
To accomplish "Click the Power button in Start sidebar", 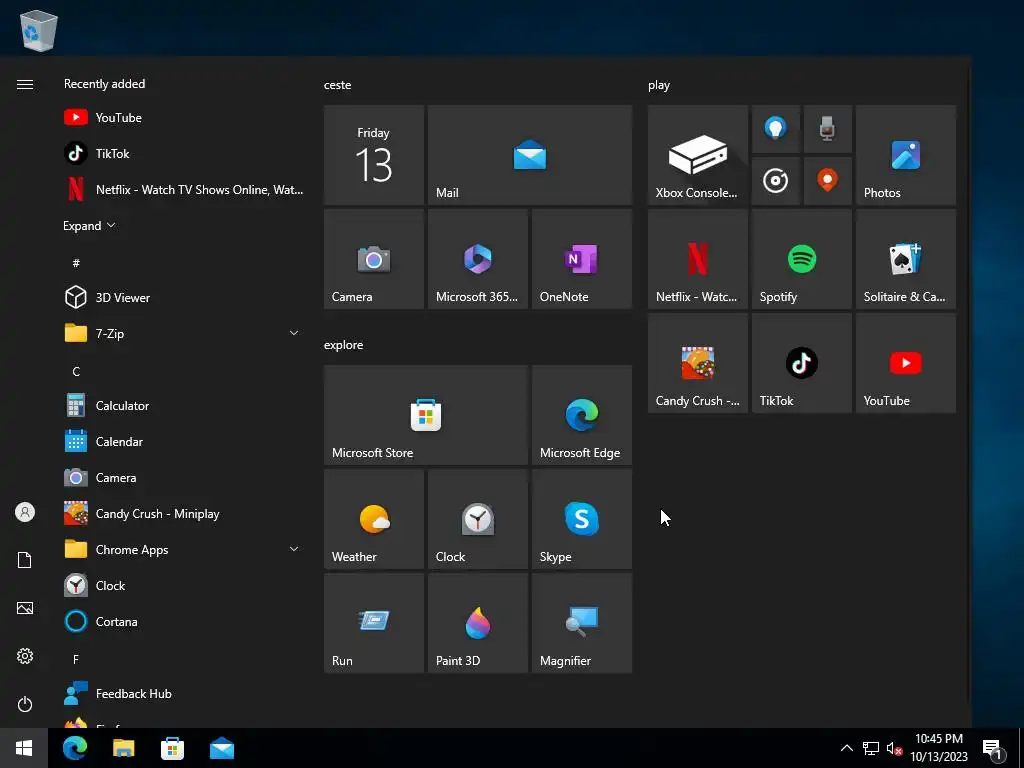I will click(25, 704).
